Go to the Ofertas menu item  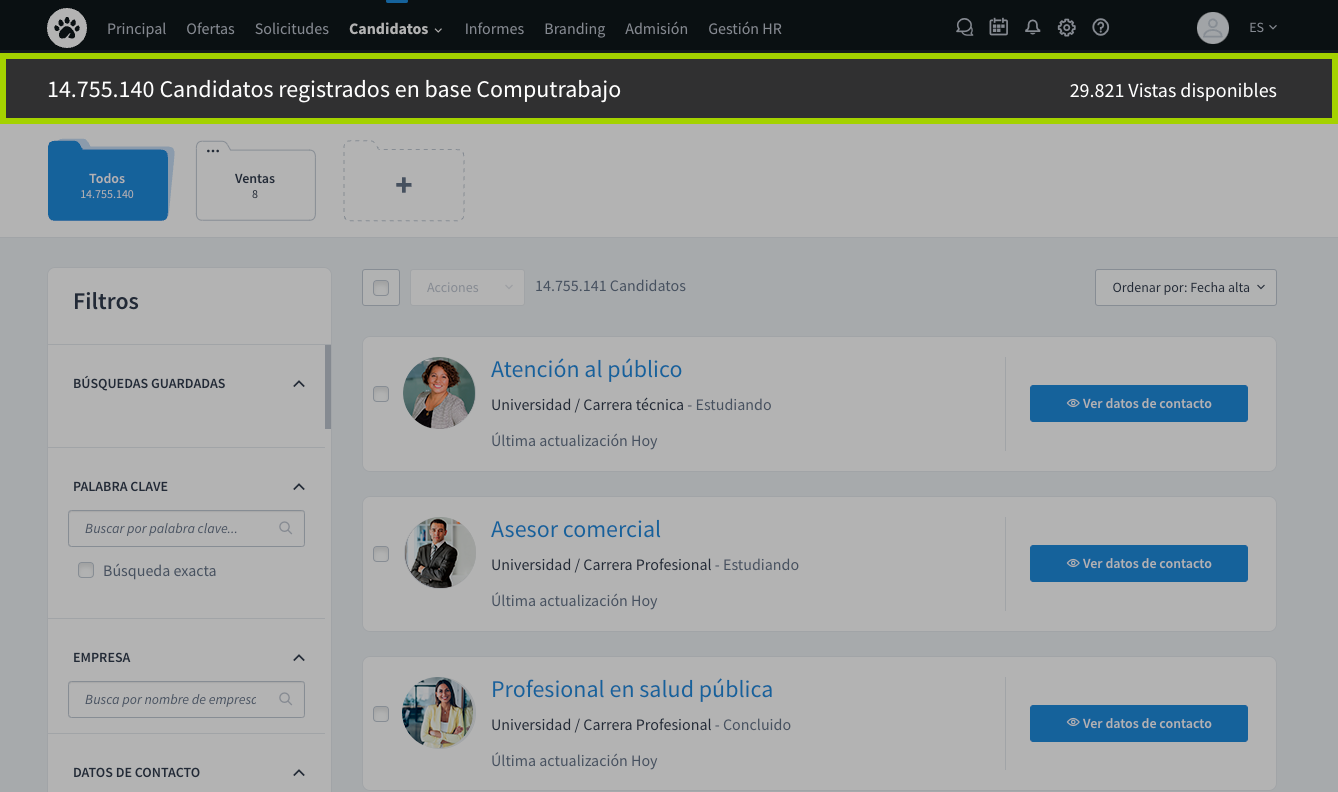[210, 29]
